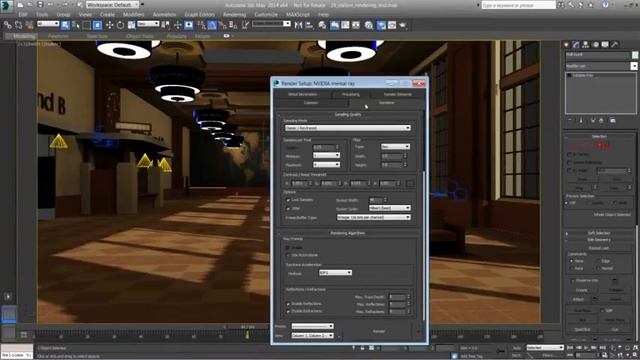Switch to the Create command panel tab
Image resolution: width=640 pixels, height=360 pixels.
[566, 44]
